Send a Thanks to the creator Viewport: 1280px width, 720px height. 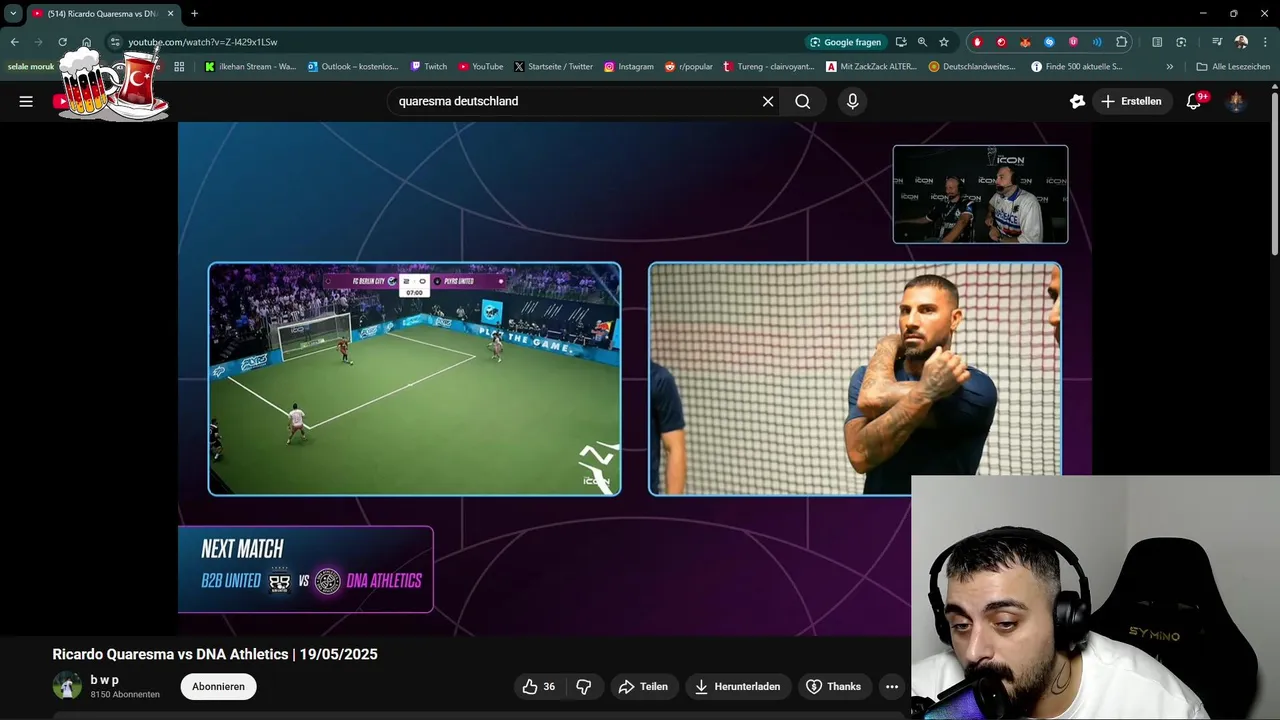pos(833,686)
